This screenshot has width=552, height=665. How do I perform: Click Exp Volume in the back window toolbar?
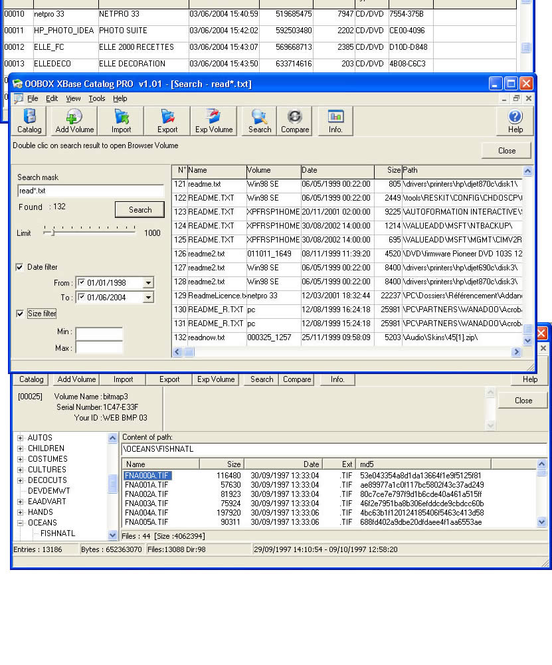[x=216, y=379]
